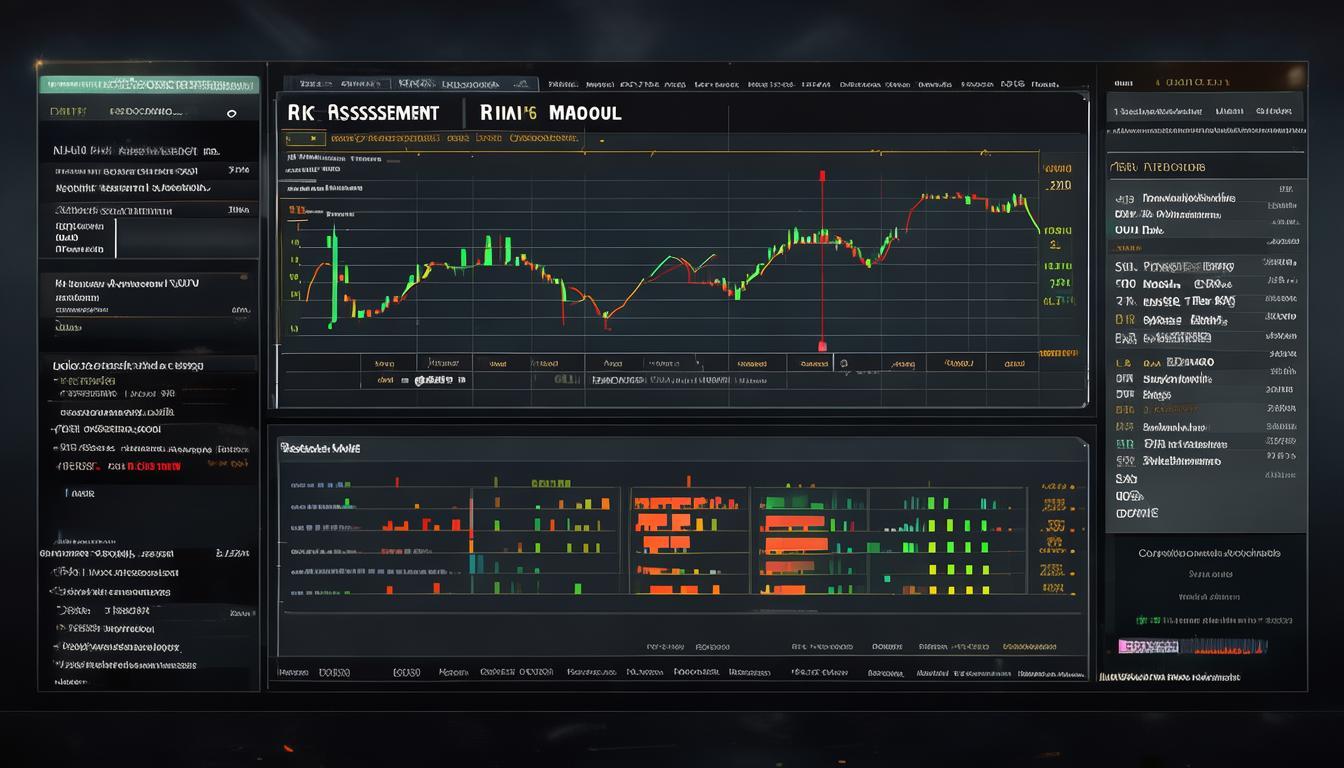Screen dimensions: 1344x768
Task: Click the green header bar of left panel
Action: click(x=148, y=85)
